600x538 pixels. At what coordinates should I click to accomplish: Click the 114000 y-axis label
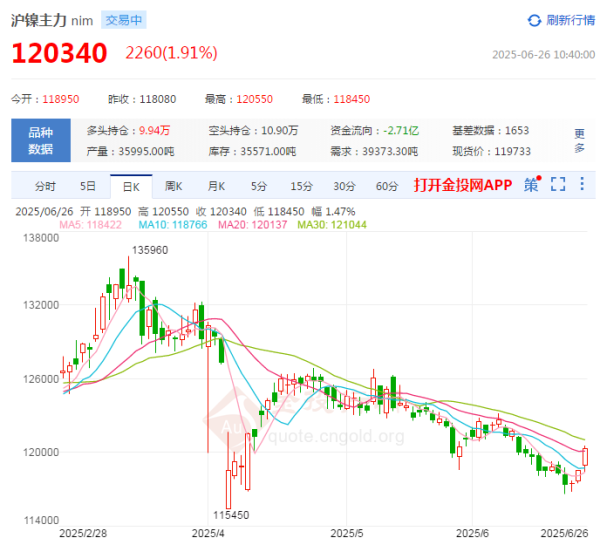(x=41, y=520)
